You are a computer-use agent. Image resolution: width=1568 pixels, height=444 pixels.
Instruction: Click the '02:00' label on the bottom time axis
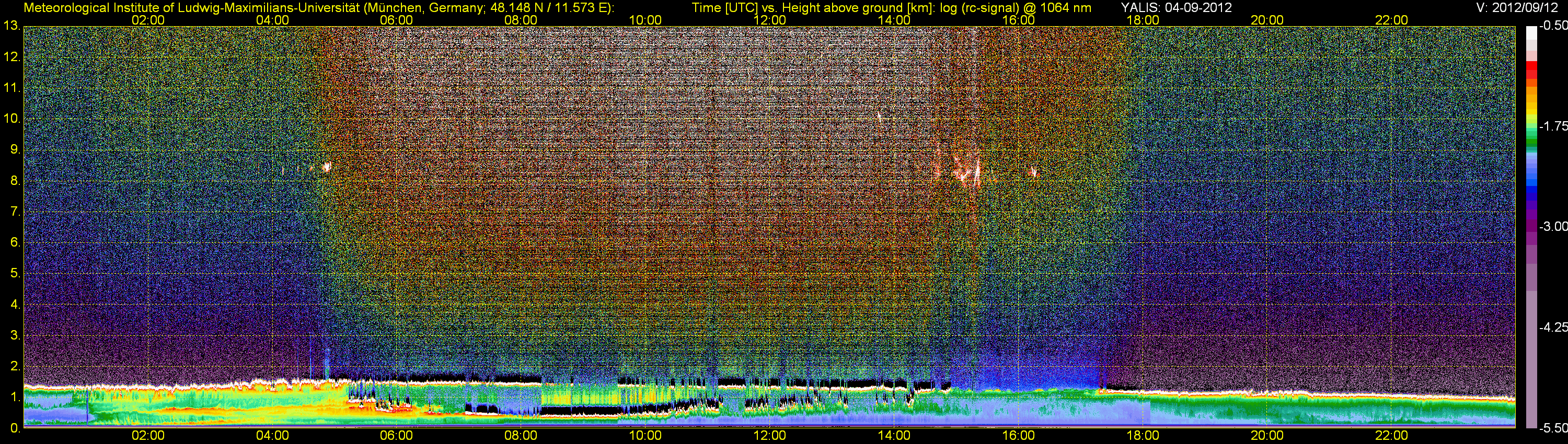tap(148, 436)
